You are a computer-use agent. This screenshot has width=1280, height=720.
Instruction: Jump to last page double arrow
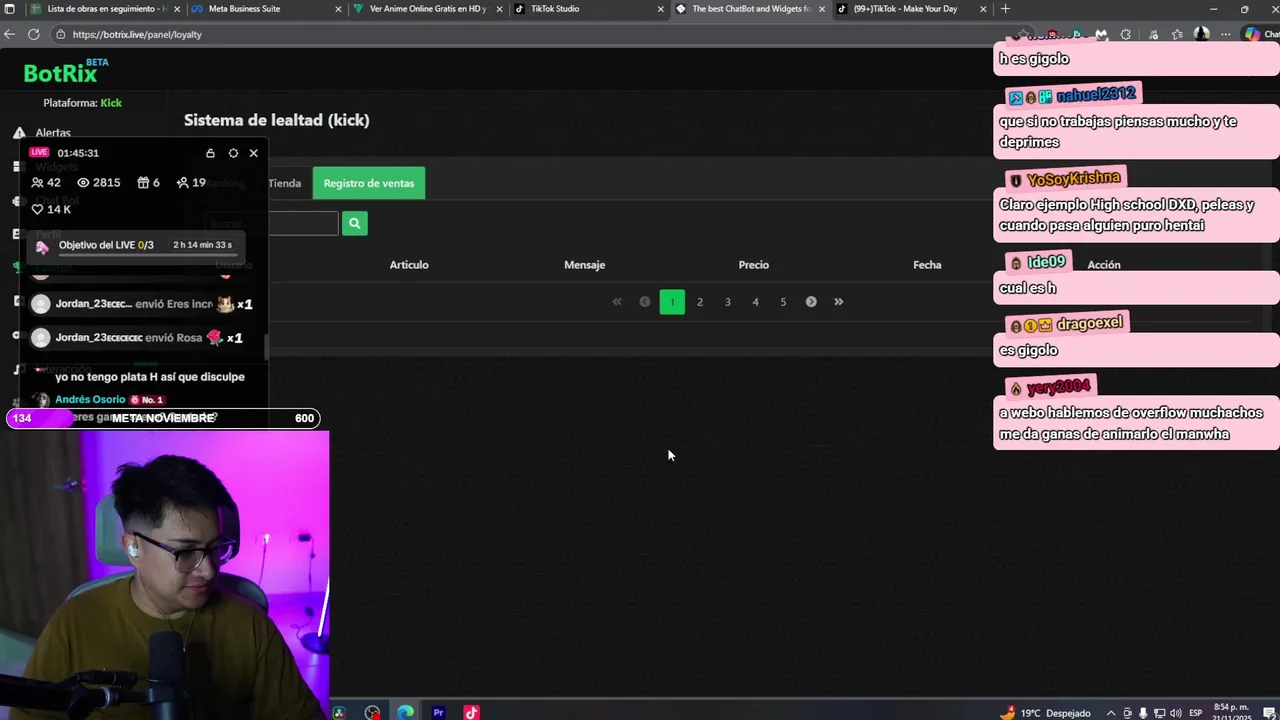click(838, 302)
